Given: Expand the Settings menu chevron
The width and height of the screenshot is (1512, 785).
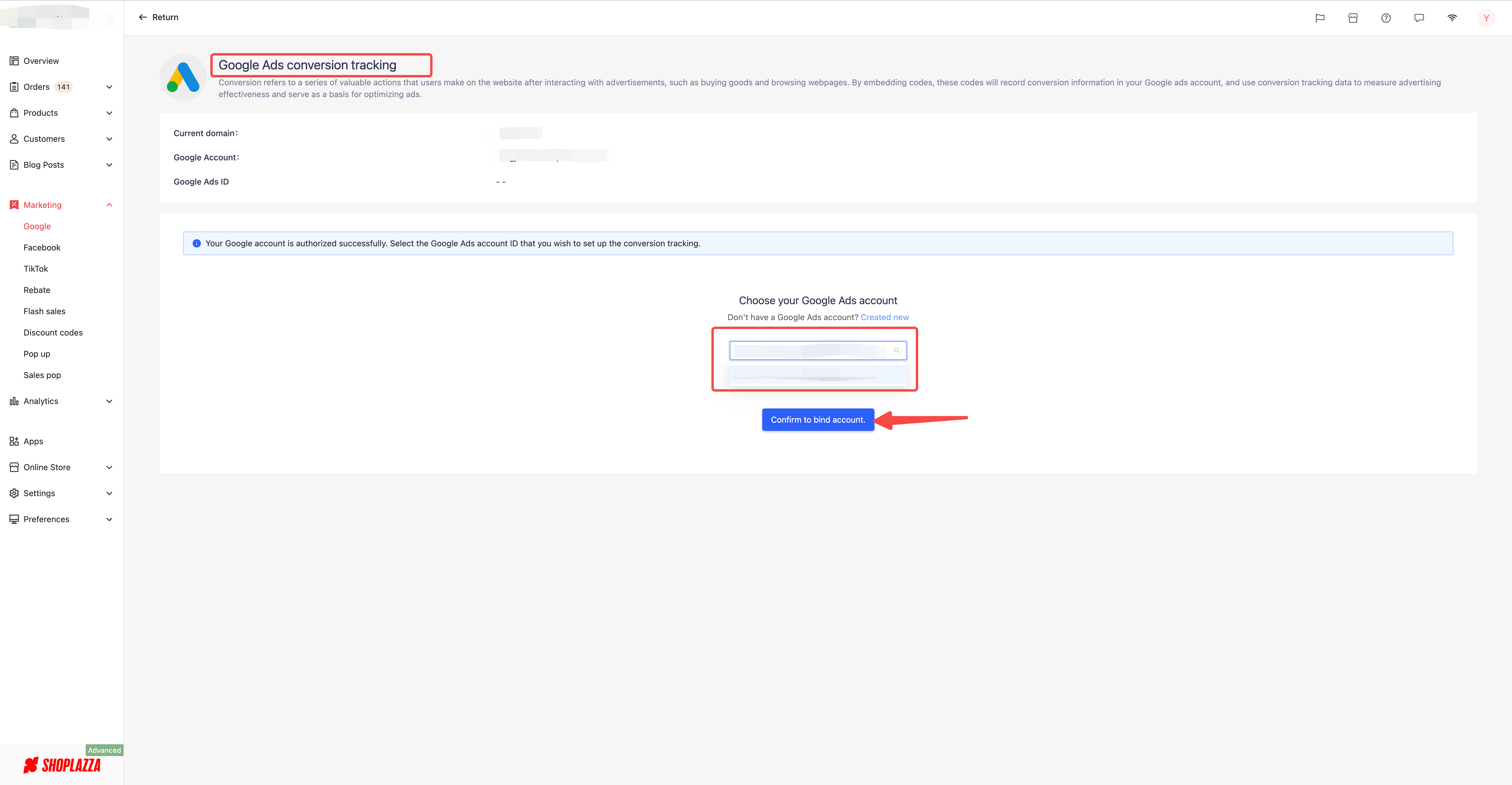Looking at the screenshot, I should (x=109, y=494).
